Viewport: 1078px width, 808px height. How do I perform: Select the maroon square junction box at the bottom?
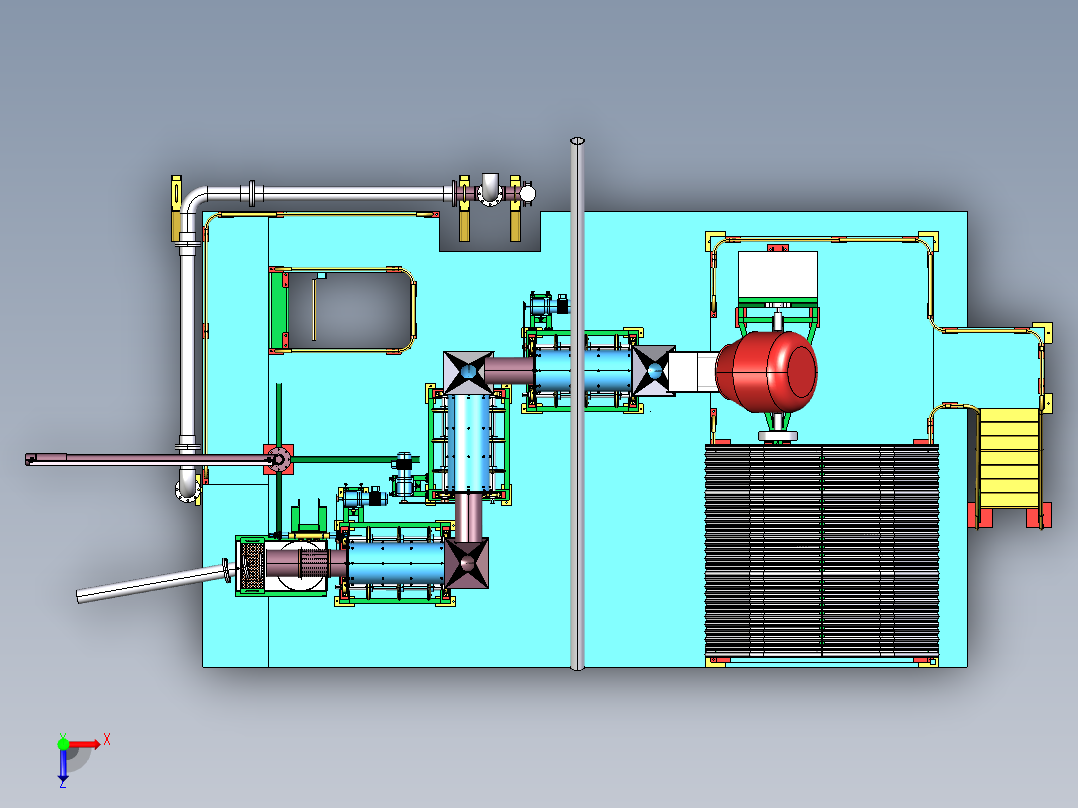[x=468, y=563]
